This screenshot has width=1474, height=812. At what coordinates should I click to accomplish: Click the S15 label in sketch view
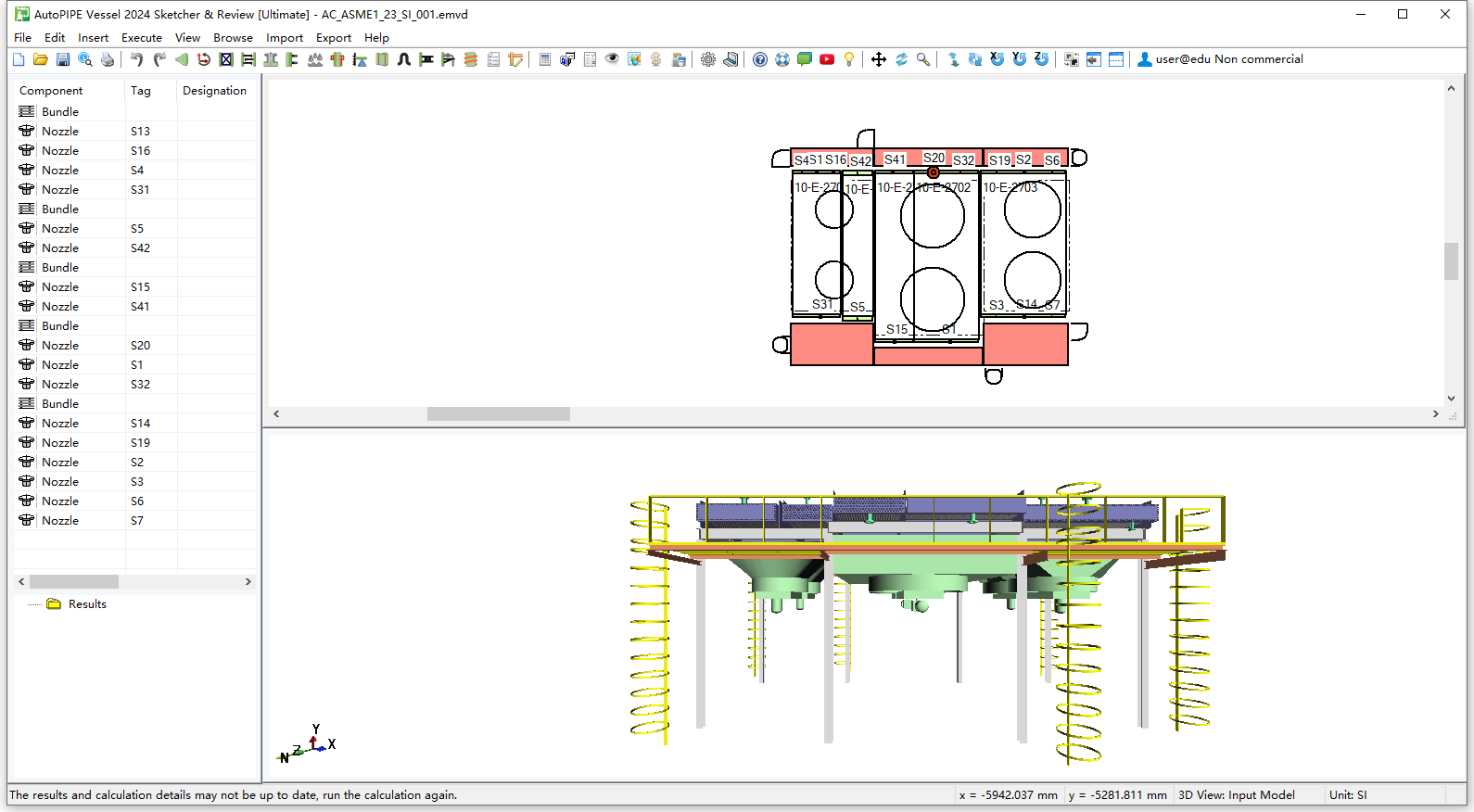point(896,329)
